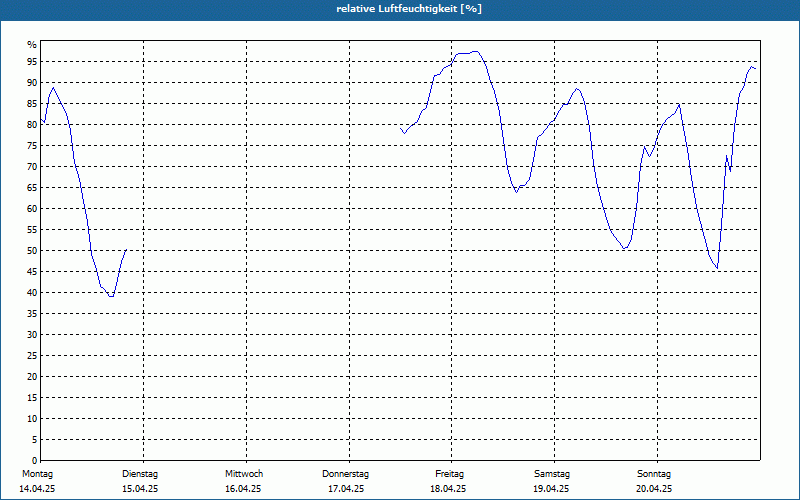Click the '16.04.25' date label

243,489
